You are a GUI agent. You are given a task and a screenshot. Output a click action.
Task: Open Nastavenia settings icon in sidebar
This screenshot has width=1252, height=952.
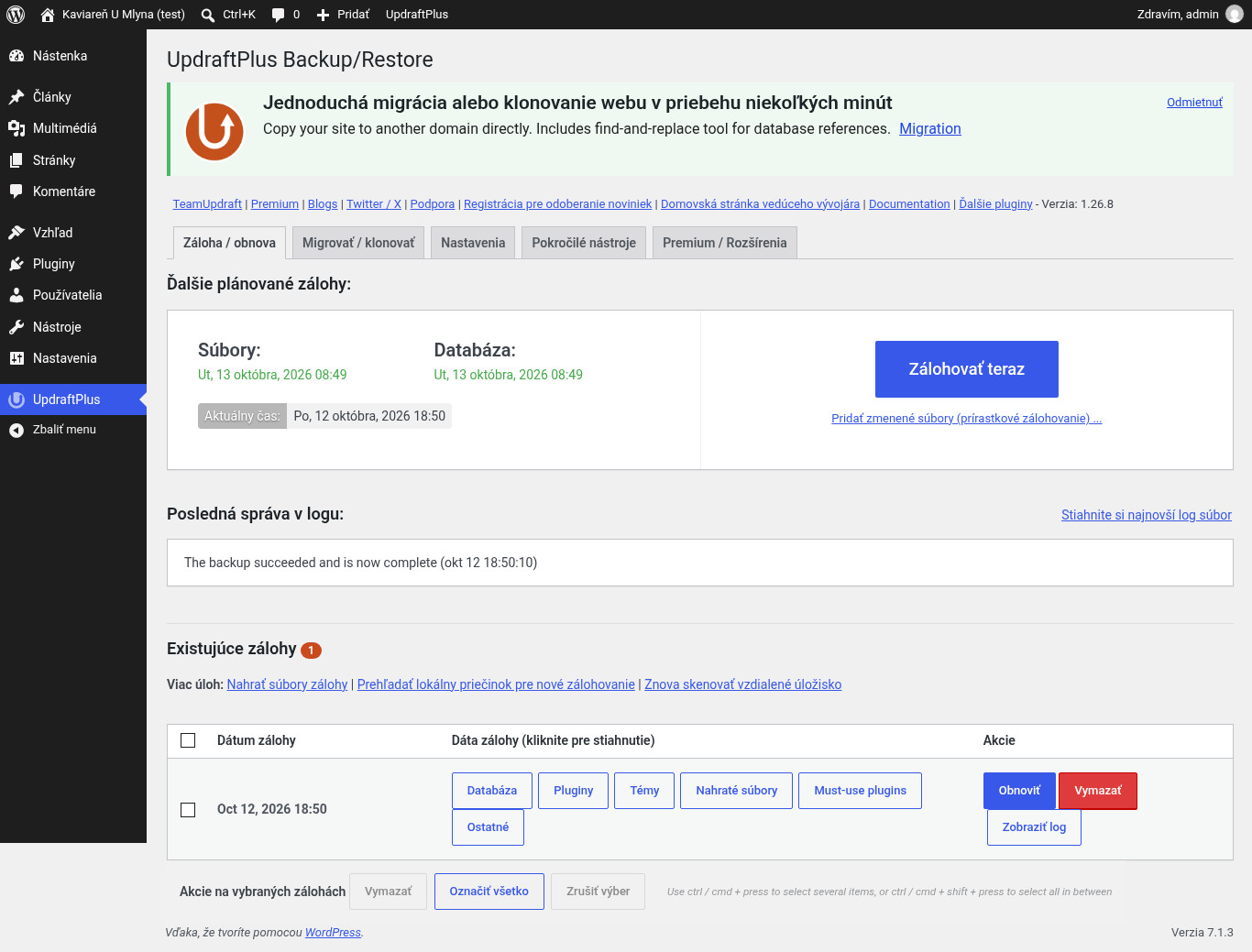click(16, 358)
